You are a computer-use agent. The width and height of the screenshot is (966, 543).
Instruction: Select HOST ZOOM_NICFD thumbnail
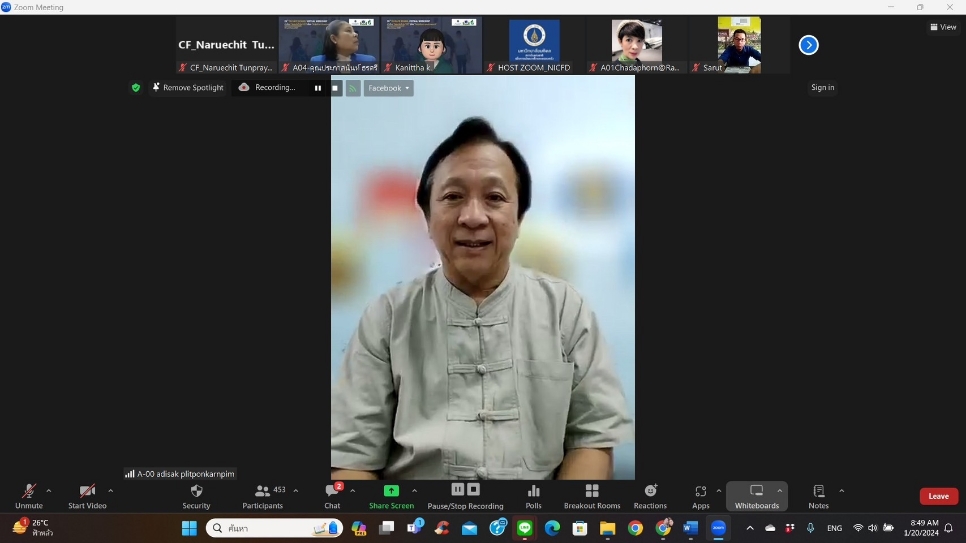click(534, 45)
